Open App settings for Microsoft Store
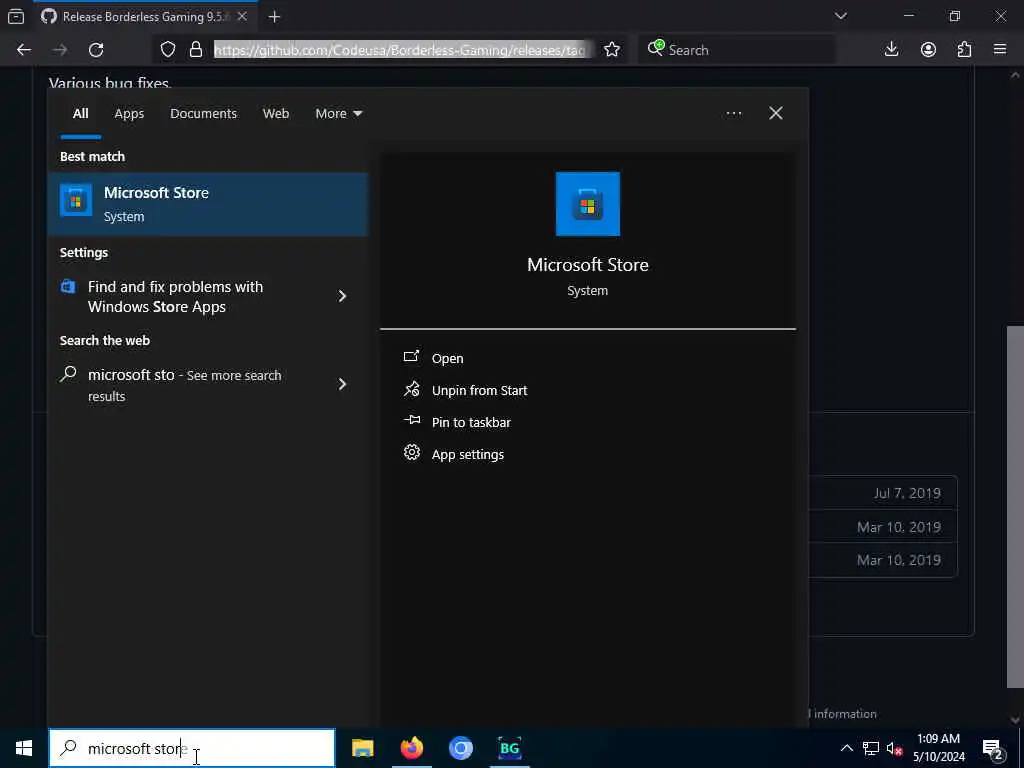Image resolution: width=1024 pixels, height=768 pixels. (468, 454)
